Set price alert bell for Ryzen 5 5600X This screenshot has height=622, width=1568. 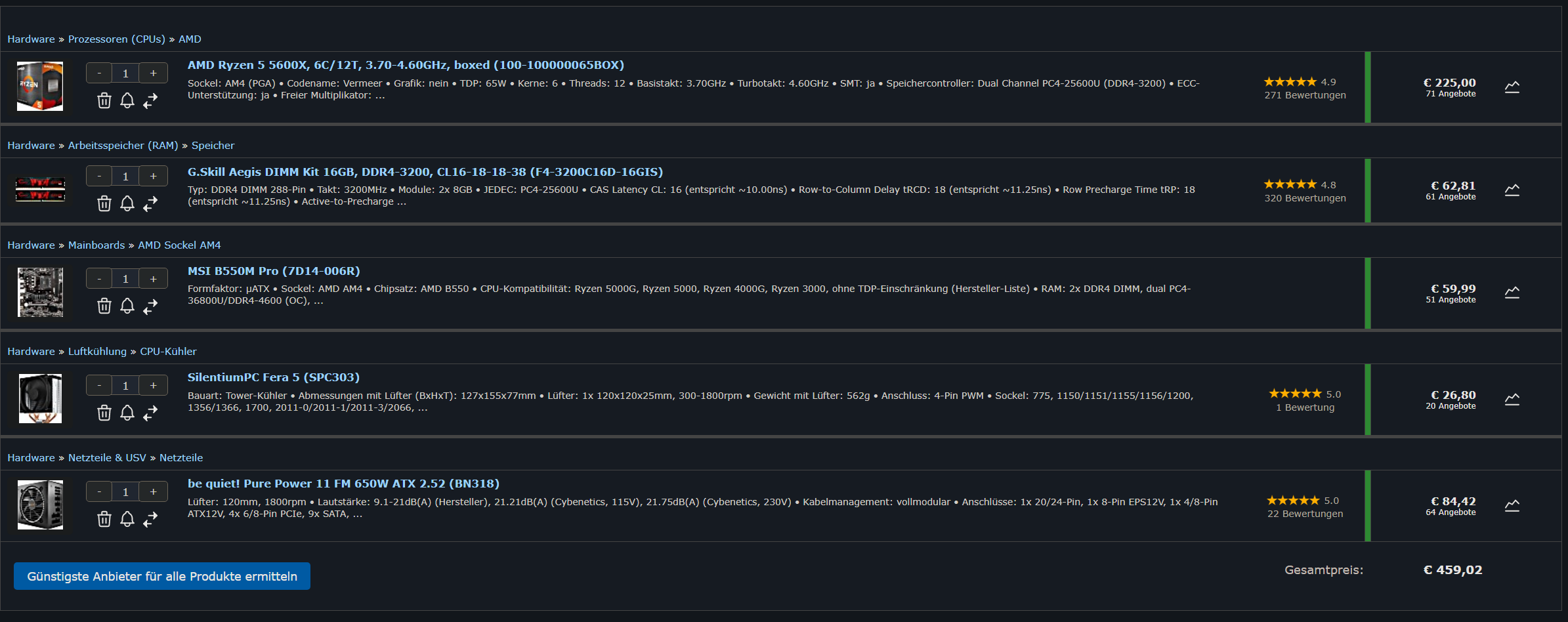pos(127,100)
